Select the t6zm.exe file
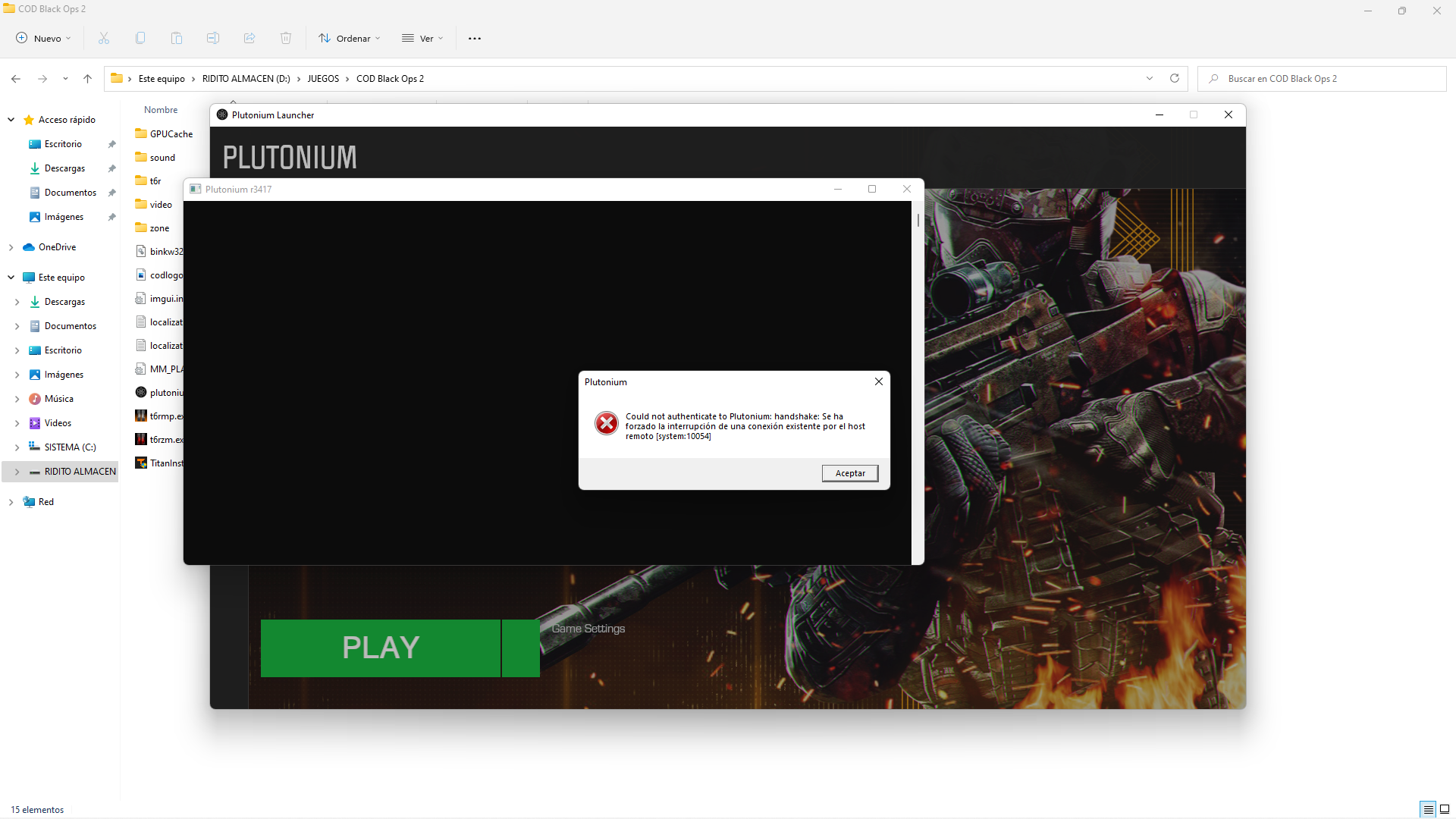 pos(159,440)
